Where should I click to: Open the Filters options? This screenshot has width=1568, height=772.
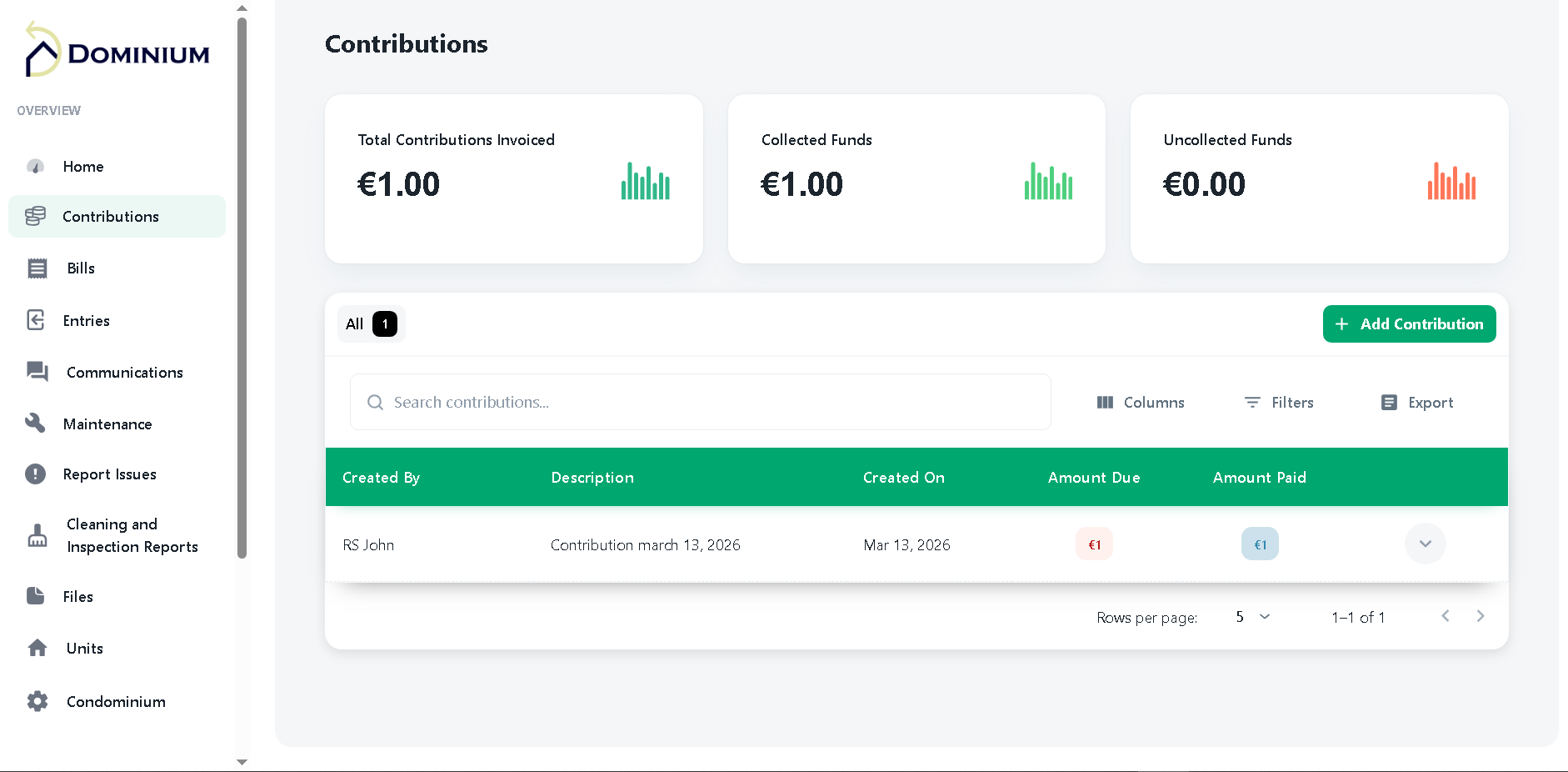coord(1279,402)
